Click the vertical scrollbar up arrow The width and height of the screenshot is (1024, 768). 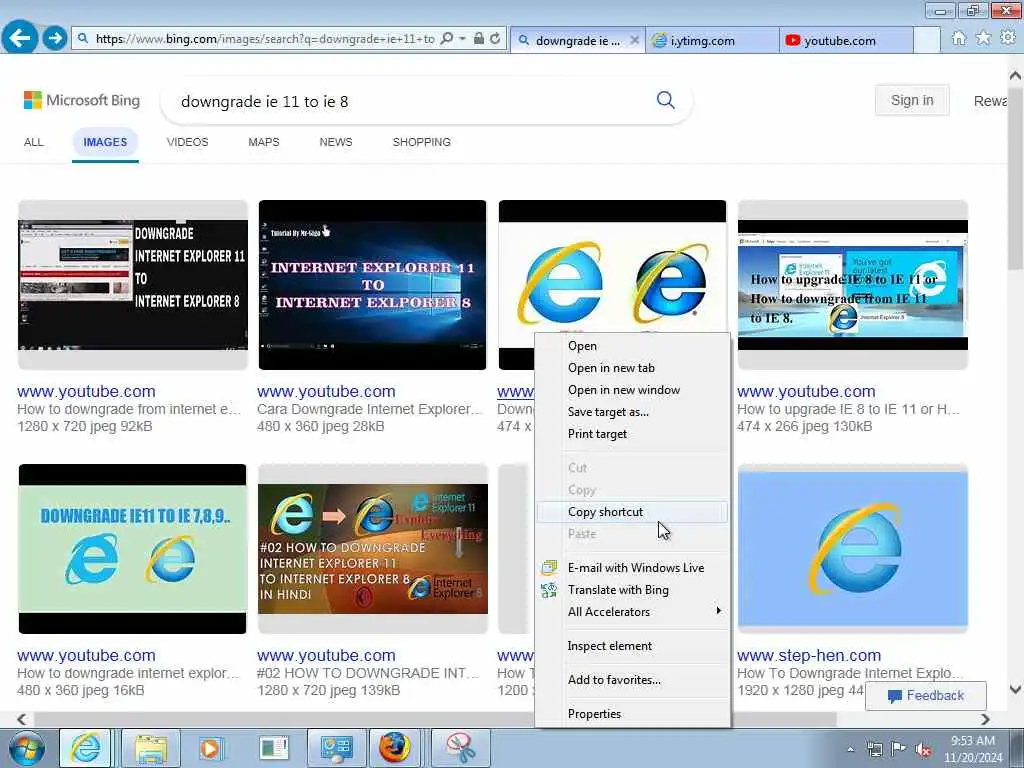click(1016, 75)
